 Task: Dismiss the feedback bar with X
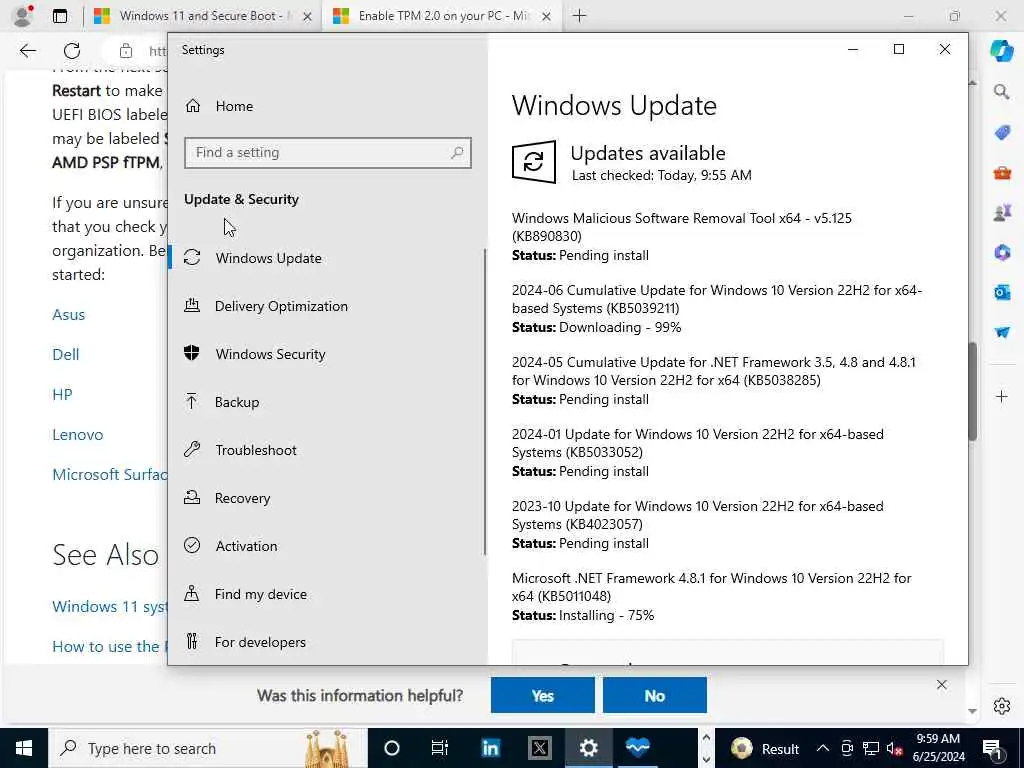[x=942, y=684]
